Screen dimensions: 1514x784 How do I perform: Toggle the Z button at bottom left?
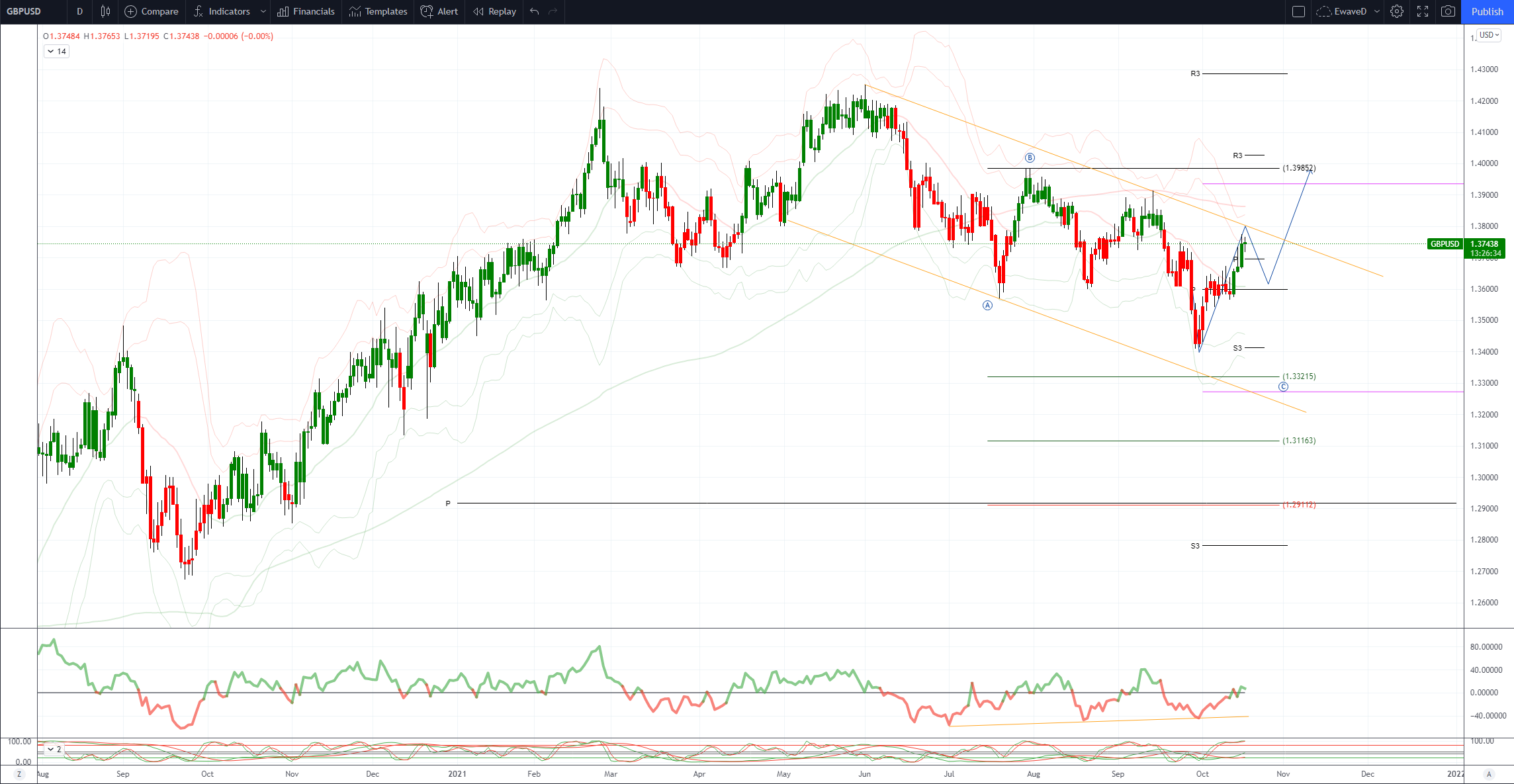point(19,773)
